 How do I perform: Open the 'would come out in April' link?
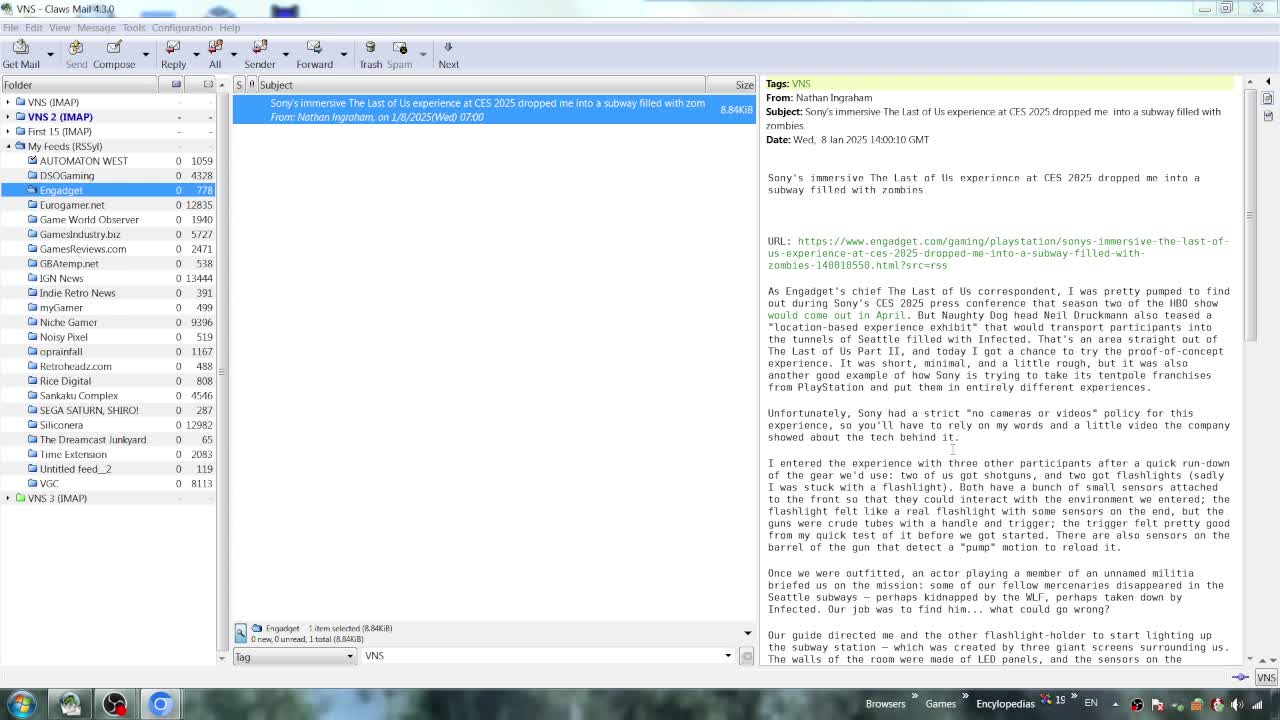point(836,315)
